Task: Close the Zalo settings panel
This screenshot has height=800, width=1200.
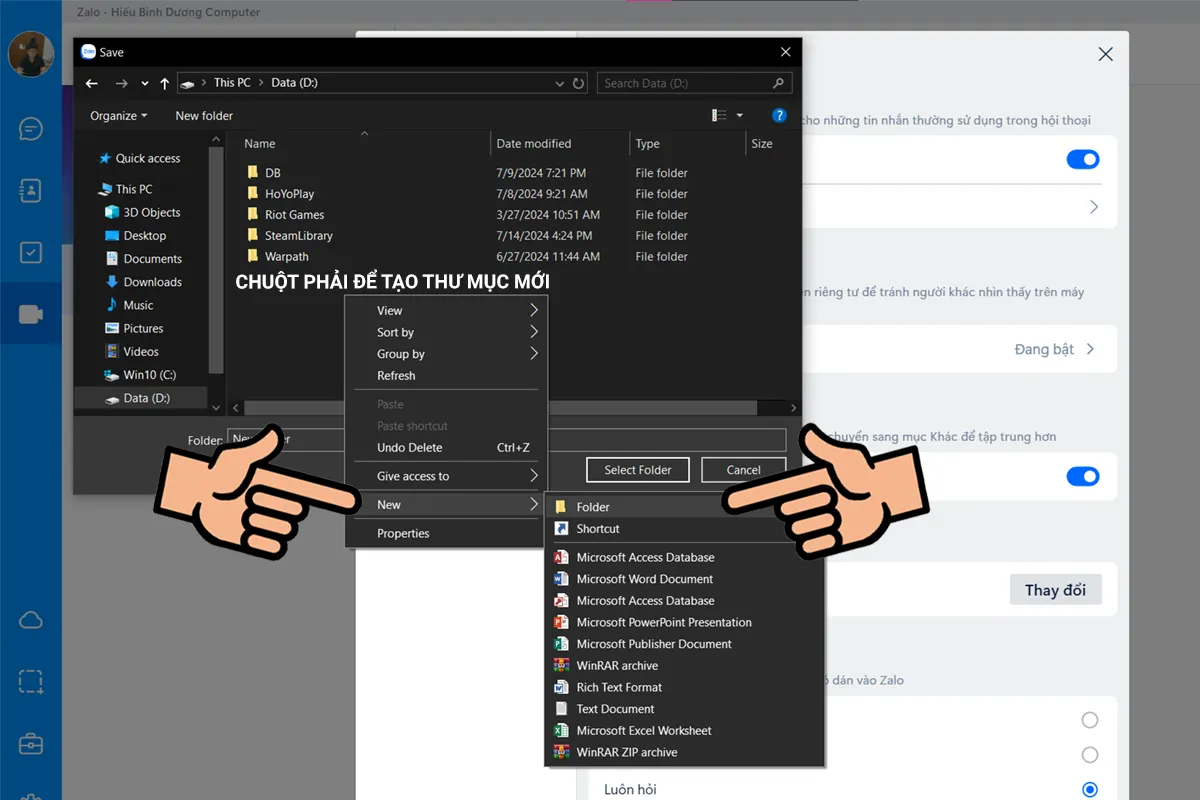Action: coord(1105,54)
